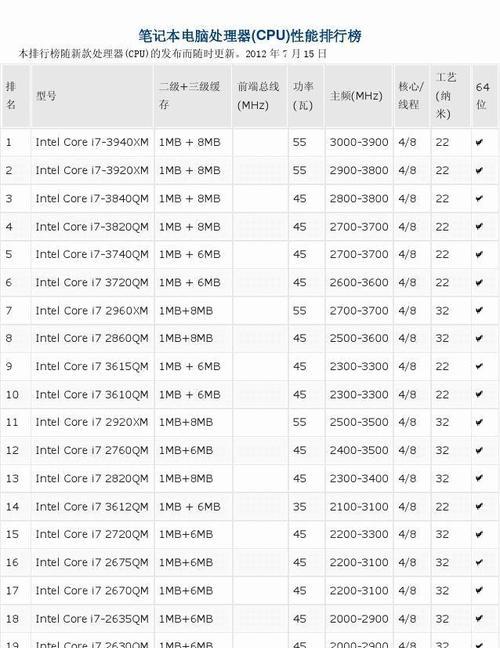Select Intel Core i7 2820QM cell
Screen dimensions: 500x648
(92, 479)
